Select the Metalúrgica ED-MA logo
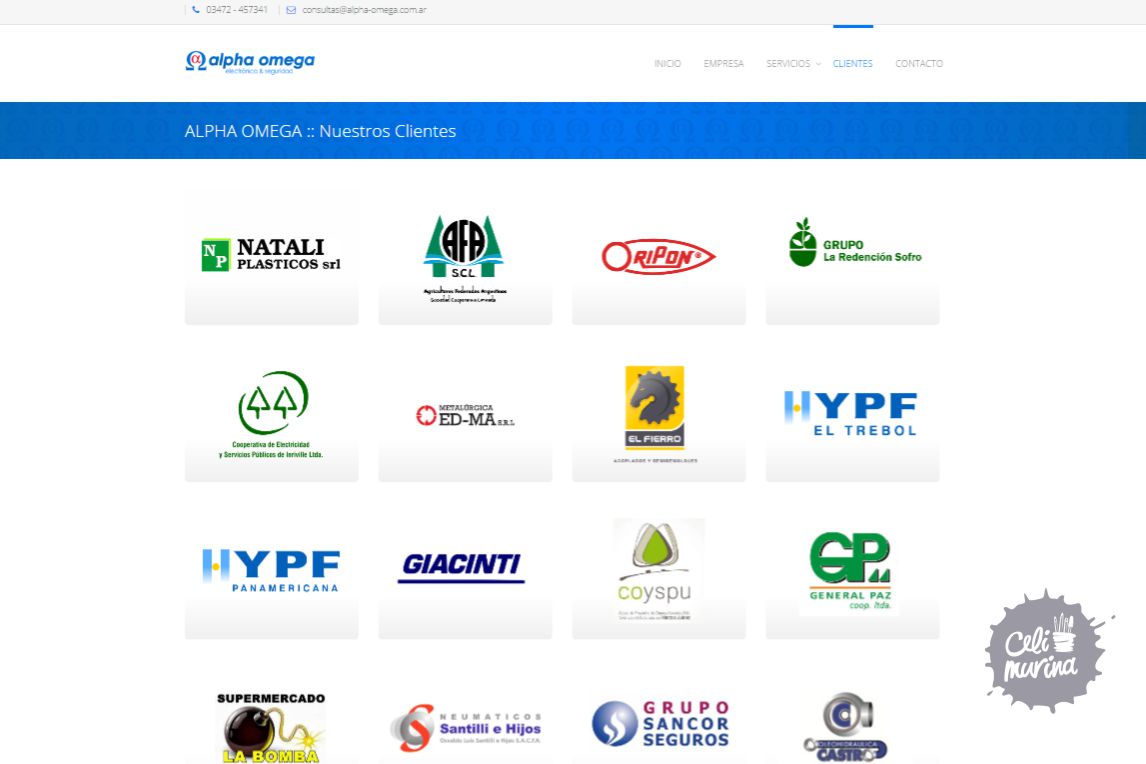The image size is (1146, 764). (464, 415)
